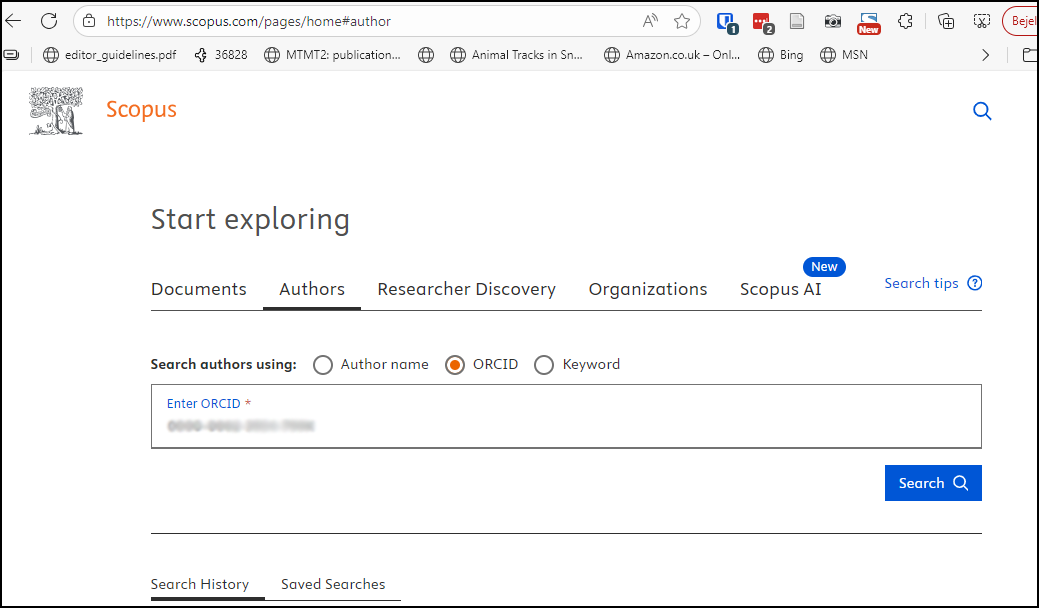Select the ORCID radio button
Image resolution: width=1039 pixels, height=608 pixels.
[455, 365]
